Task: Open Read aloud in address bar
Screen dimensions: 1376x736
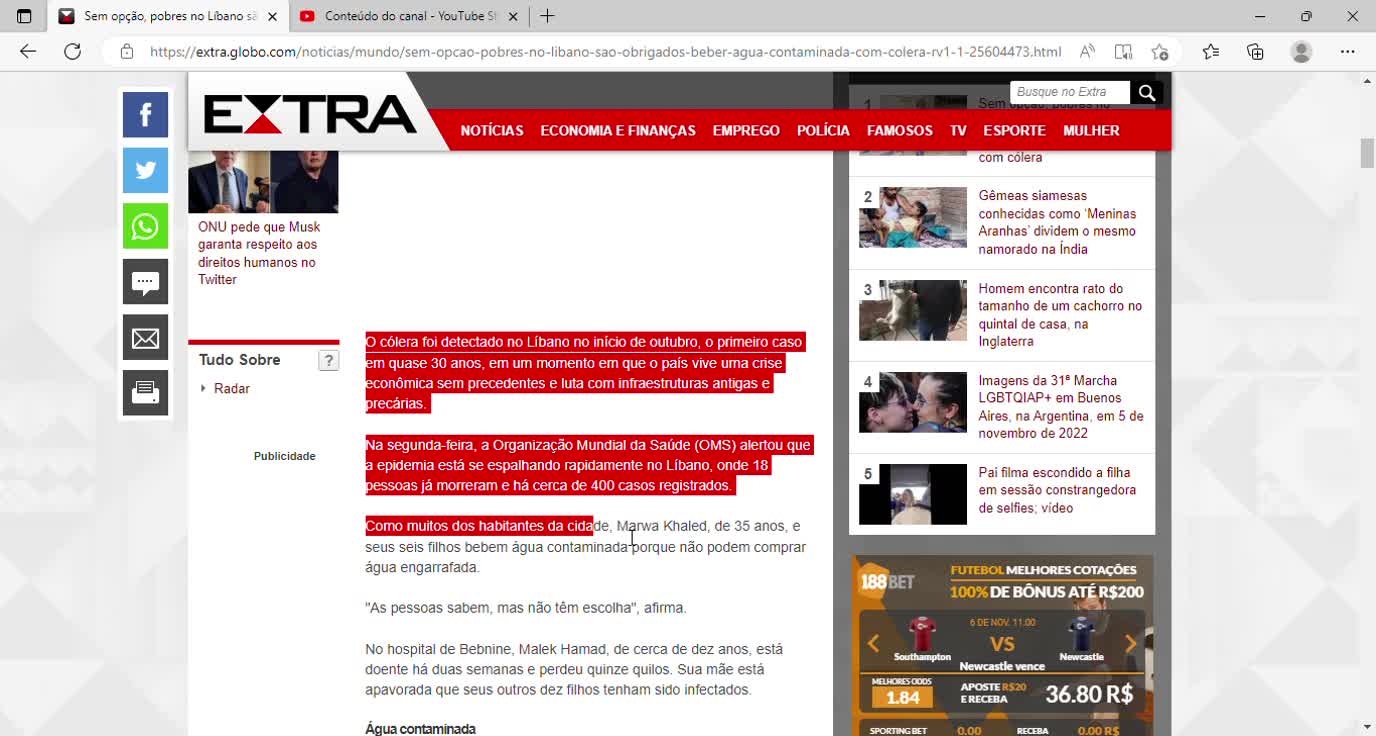Action: pyautogui.click(x=1087, y=52)
